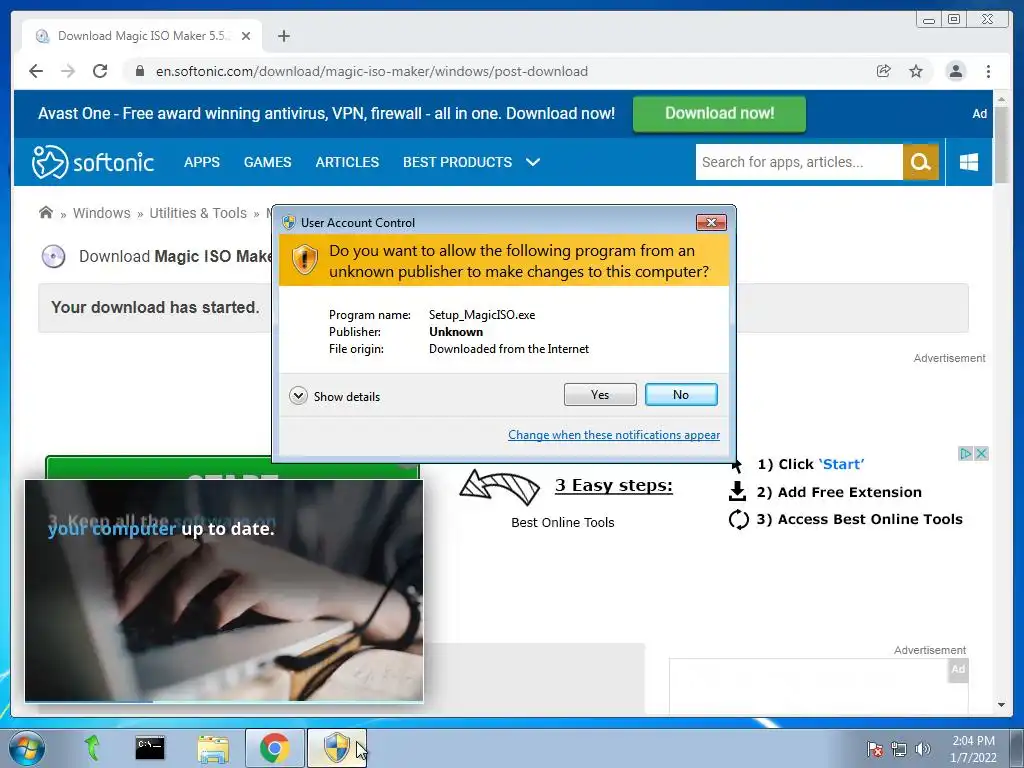Image resolution: width=1024 pixels, height=768 pixels.
Task: Click the Windows platform icon
Action: tap(969, 162)
